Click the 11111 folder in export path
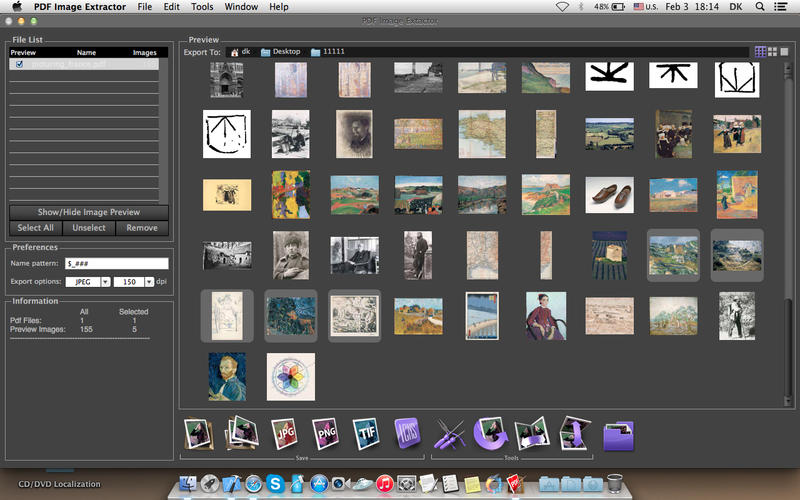Image resolution: width=800 pixels, height=500 pixels. (328, 52)
